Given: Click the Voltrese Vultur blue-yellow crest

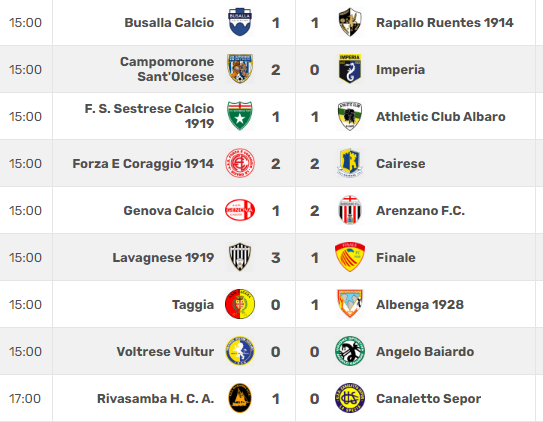Looking at the screenshot, I should coord(240,351).
